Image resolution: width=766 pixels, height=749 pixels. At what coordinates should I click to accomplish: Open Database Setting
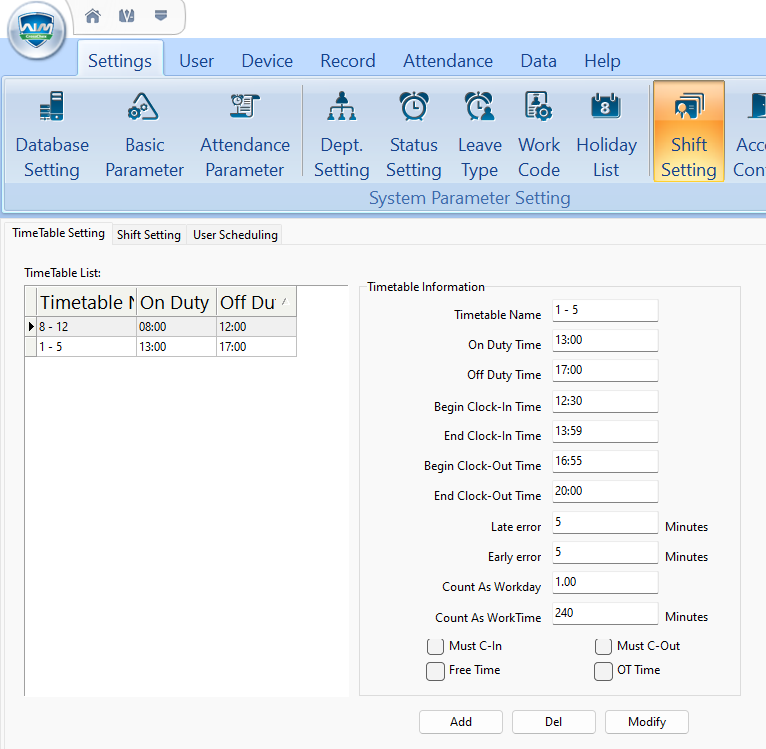(x=52, y=133)
